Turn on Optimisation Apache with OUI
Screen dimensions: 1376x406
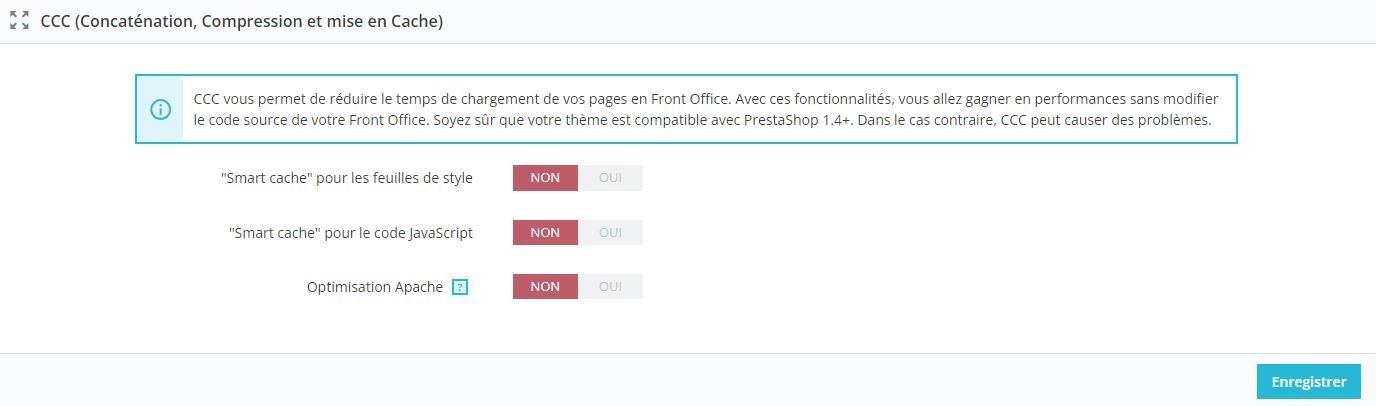coord(610,287)
